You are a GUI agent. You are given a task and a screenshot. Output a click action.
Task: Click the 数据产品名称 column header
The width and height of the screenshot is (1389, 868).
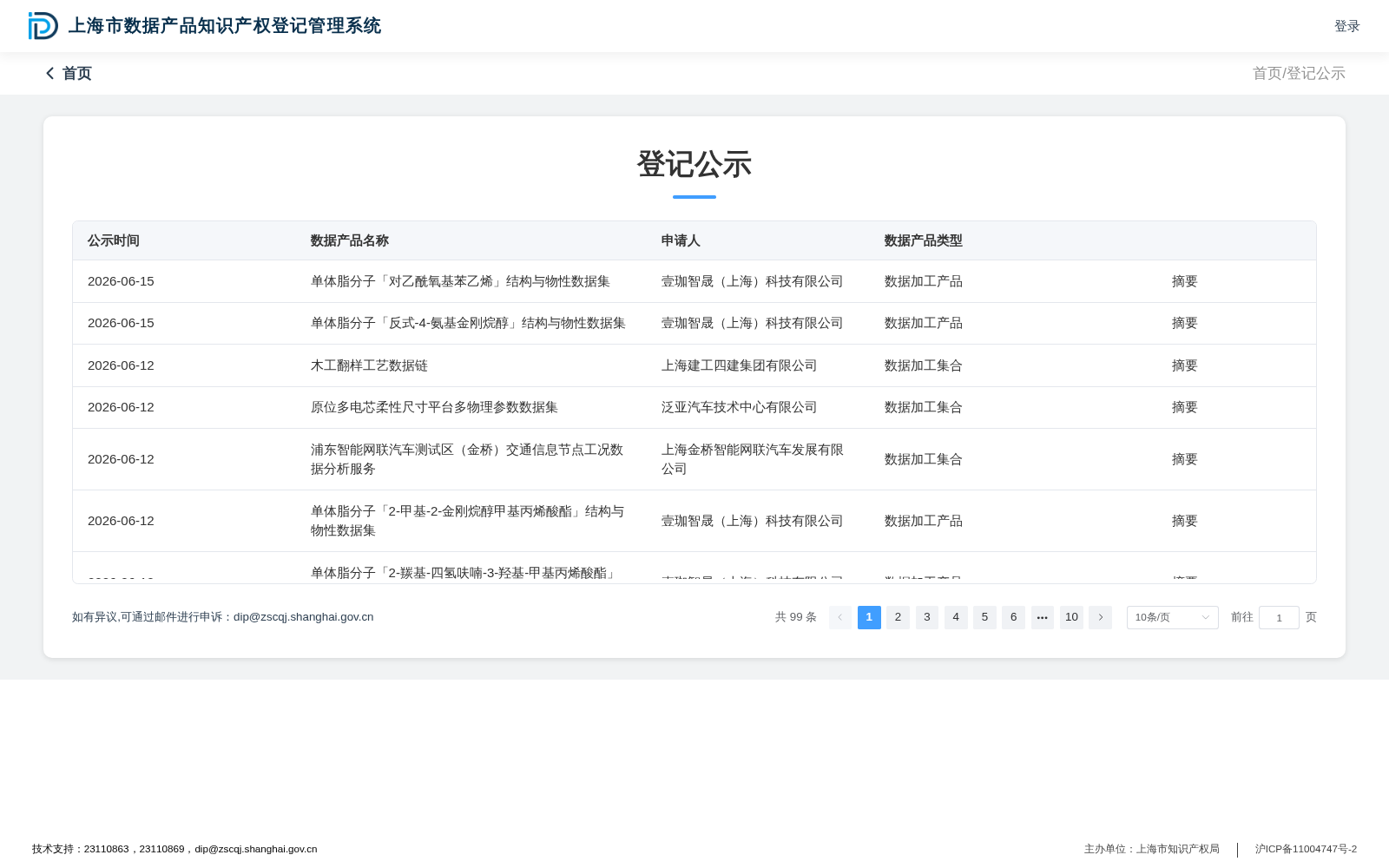[x=350, y=240]
